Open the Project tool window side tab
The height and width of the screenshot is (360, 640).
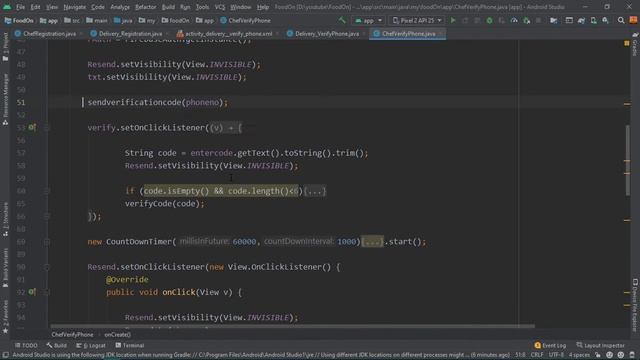(5, 47)
